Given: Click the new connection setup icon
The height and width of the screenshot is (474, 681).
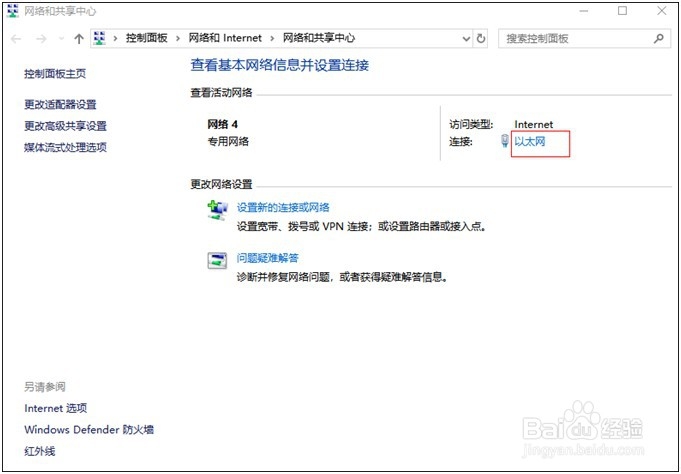Looking at the screenshot, I should pyautogui.click(x=217, y=210).
